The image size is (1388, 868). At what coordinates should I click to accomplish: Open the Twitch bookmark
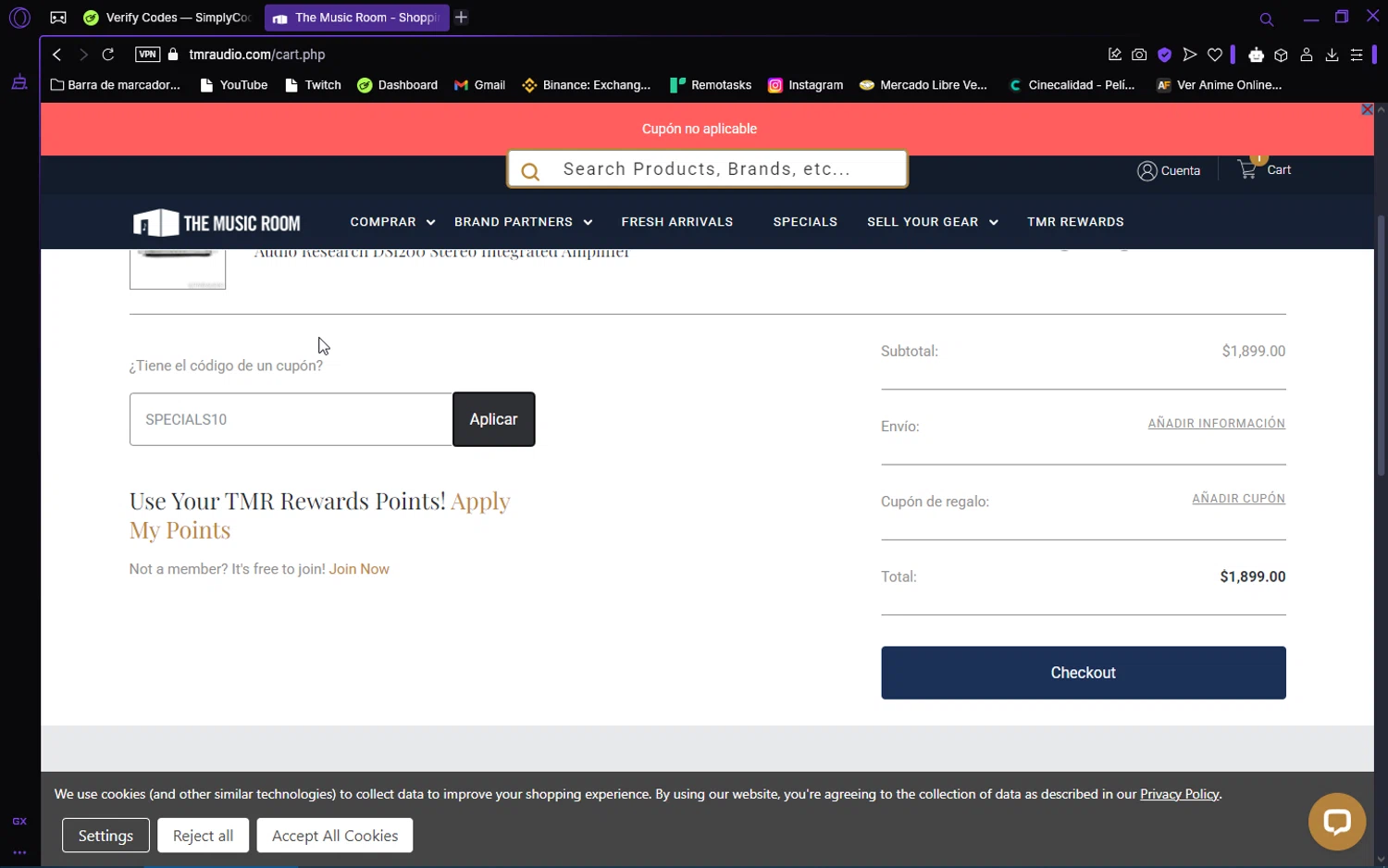pyautogui.click(x=314, y=85)
